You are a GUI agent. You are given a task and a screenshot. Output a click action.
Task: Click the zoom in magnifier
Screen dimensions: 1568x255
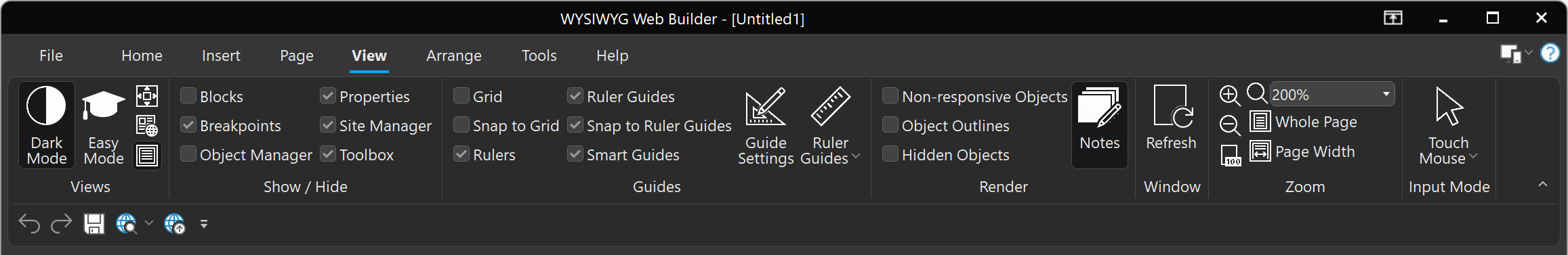(1229, 95)
